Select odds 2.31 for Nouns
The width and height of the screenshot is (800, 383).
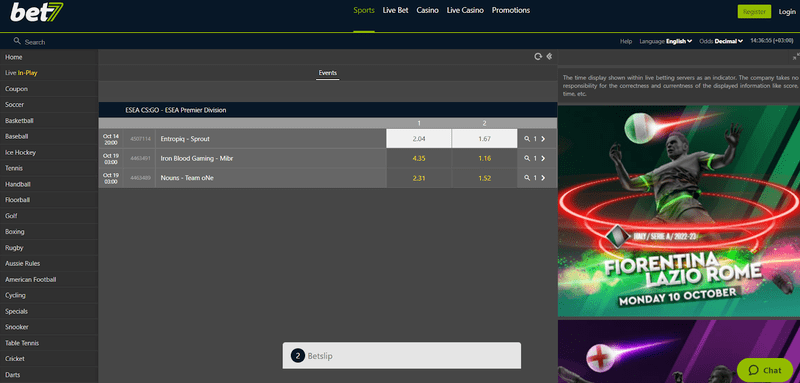pos(419,178)
